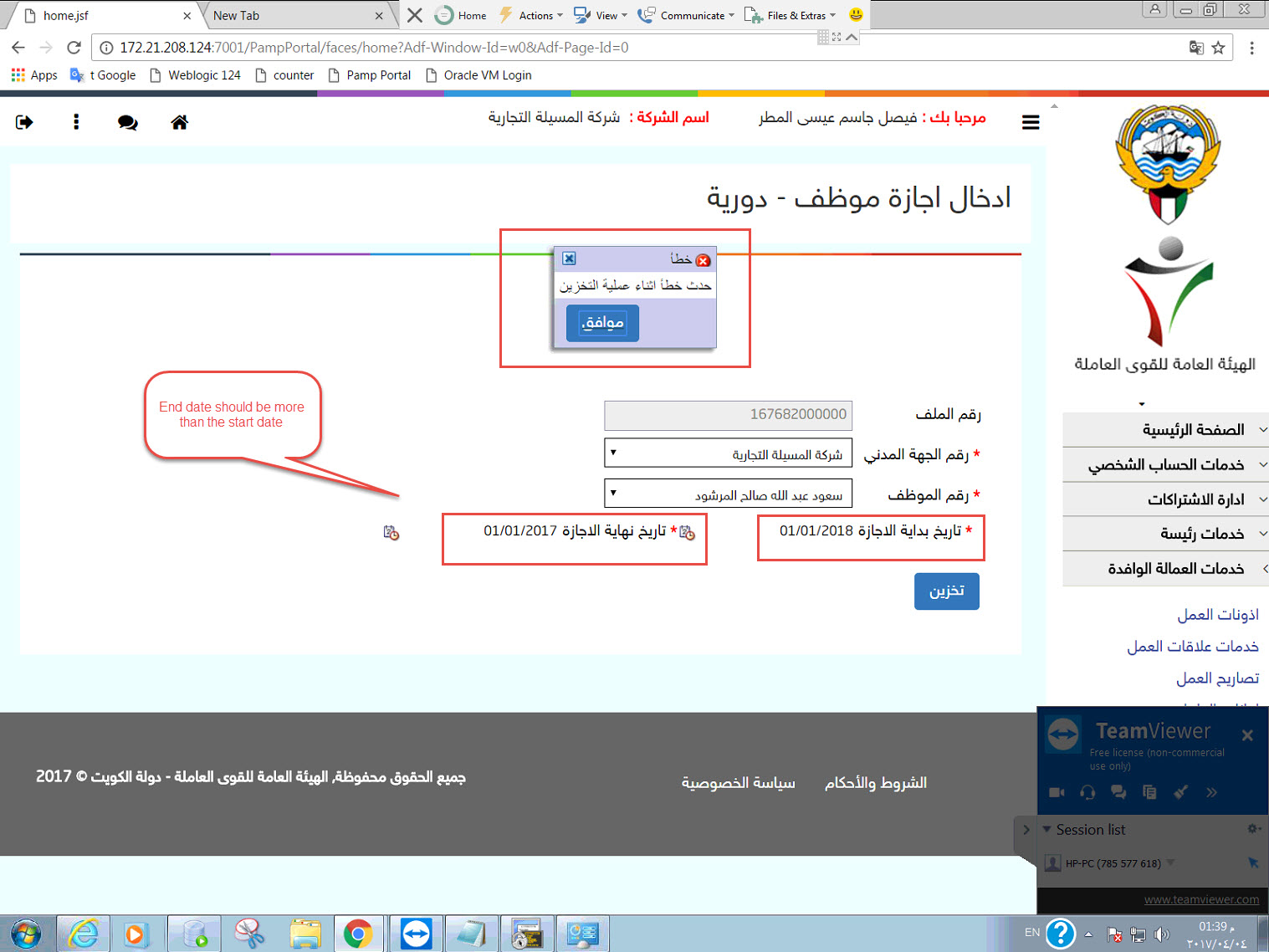The image size is (1269, 952).
Task: Go to portal home via house icon
Action: coord(179,122)
